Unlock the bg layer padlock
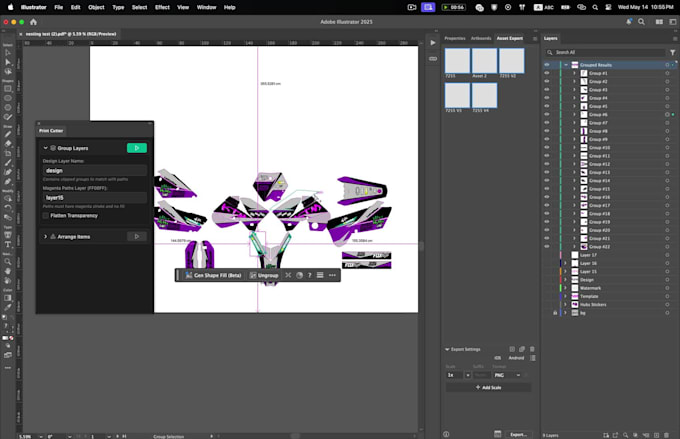The width and height of the screenshot is (680, 439). click(x=555, y=313)
